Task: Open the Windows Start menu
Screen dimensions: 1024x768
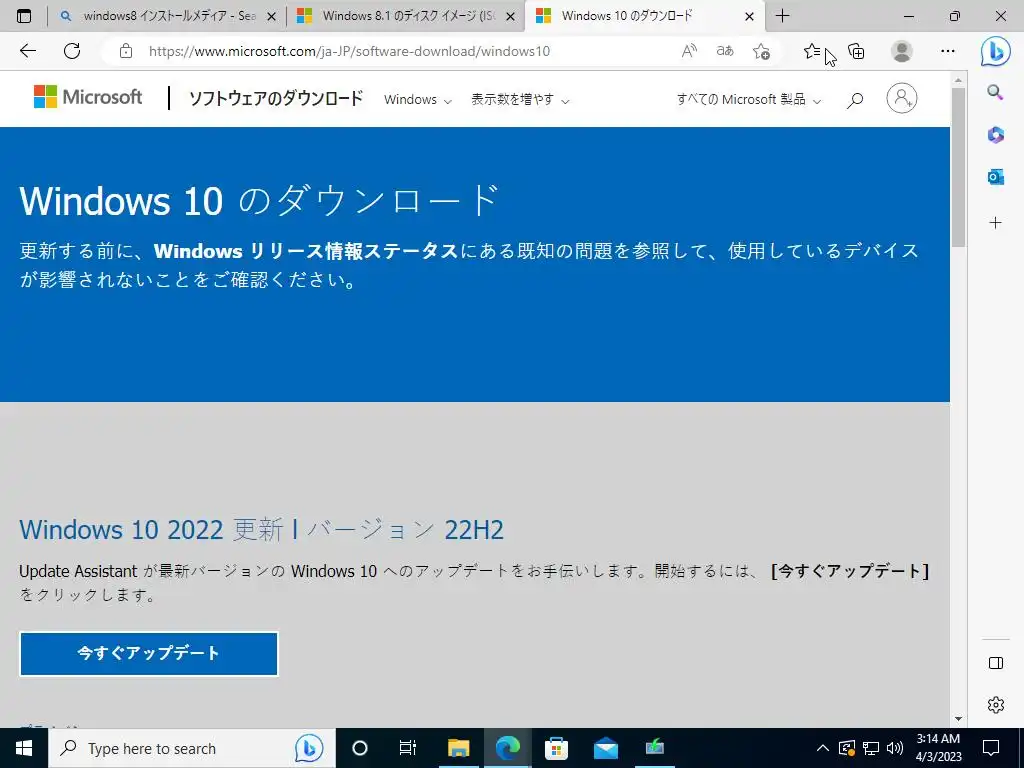Action: pos(24,748)
